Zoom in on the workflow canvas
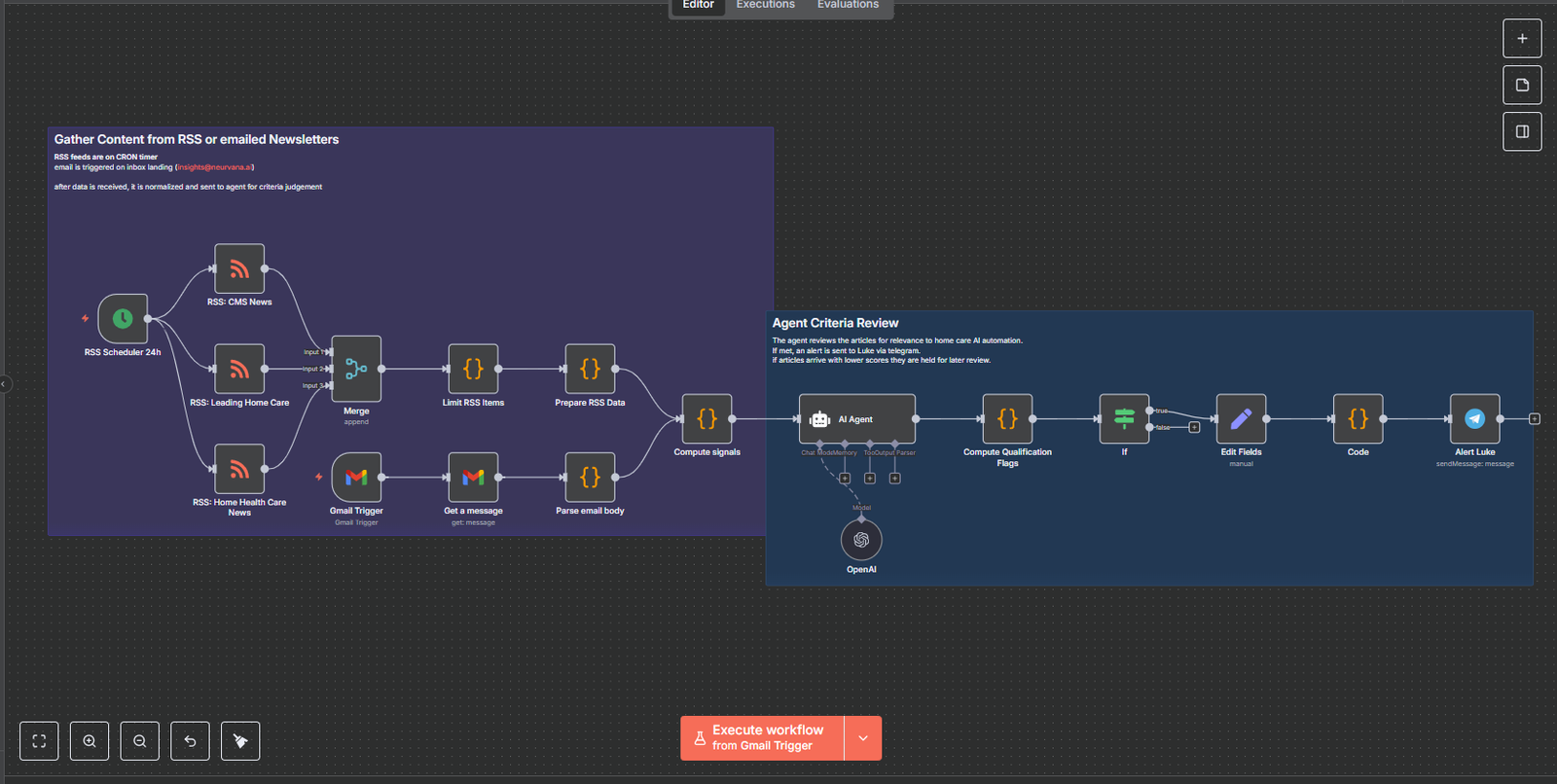The height and width of the screenshot is (784, 1557). (90, 741)
